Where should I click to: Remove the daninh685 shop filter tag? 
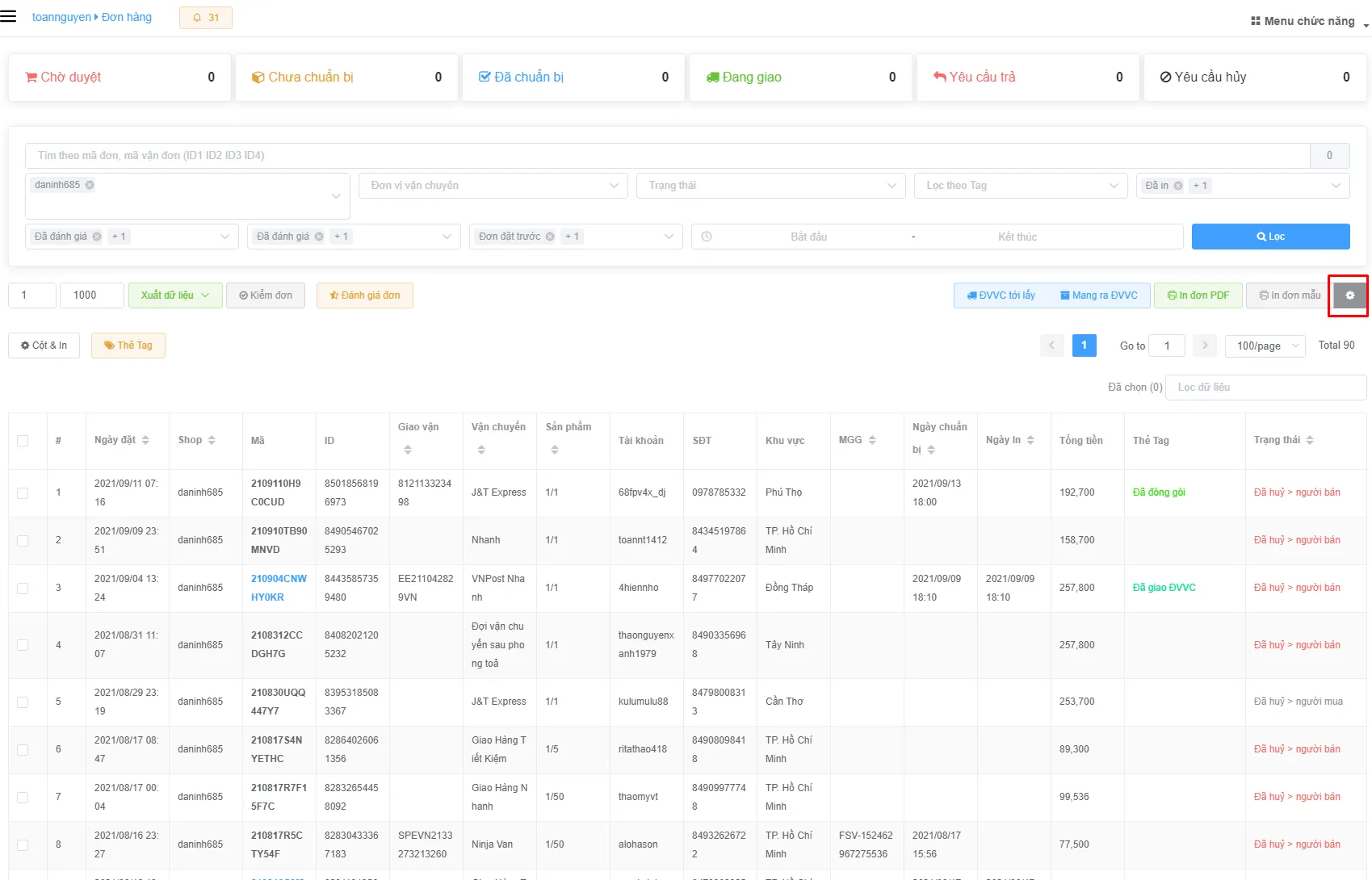tap(90, 185)
